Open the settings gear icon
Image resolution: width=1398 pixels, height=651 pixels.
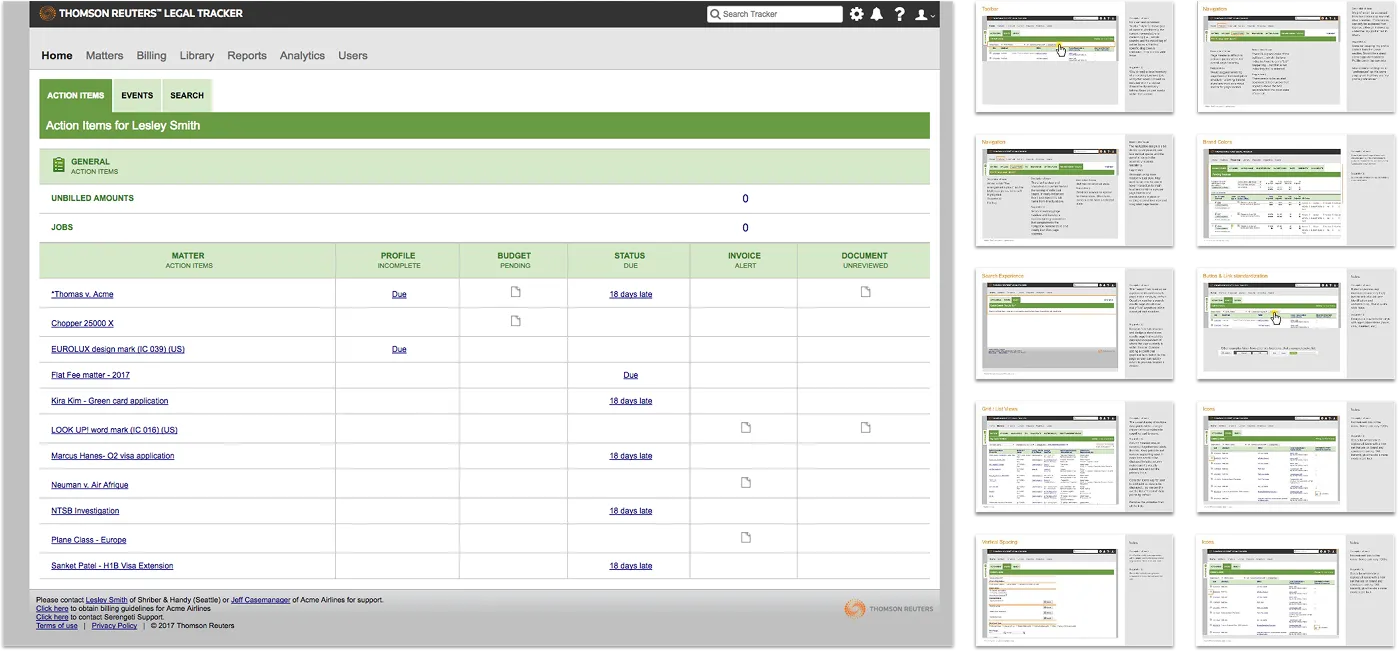(x=857, y=14)
